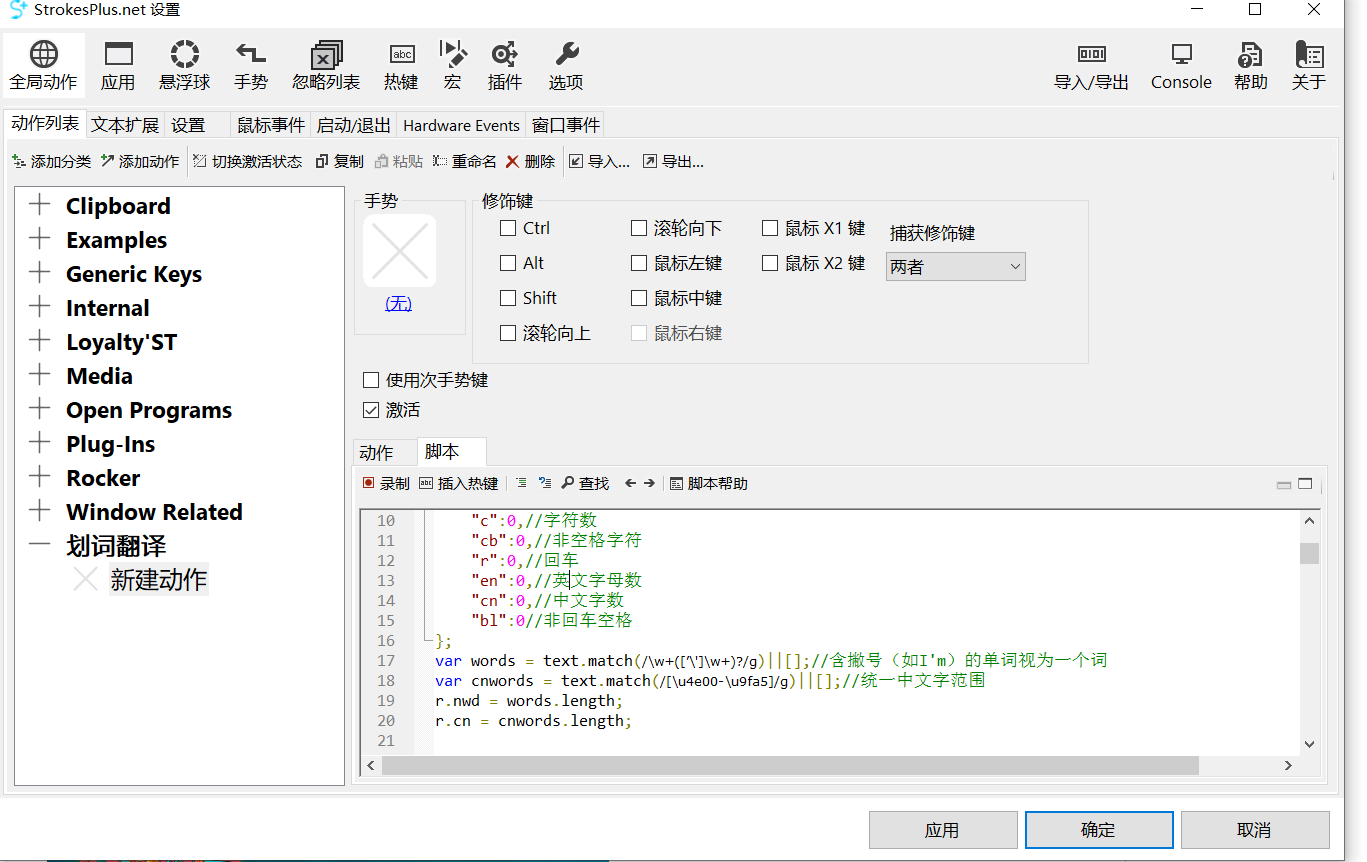Click 插入热键 insert hotkey
1367x862 pixels.
click(x=458, y=483)
